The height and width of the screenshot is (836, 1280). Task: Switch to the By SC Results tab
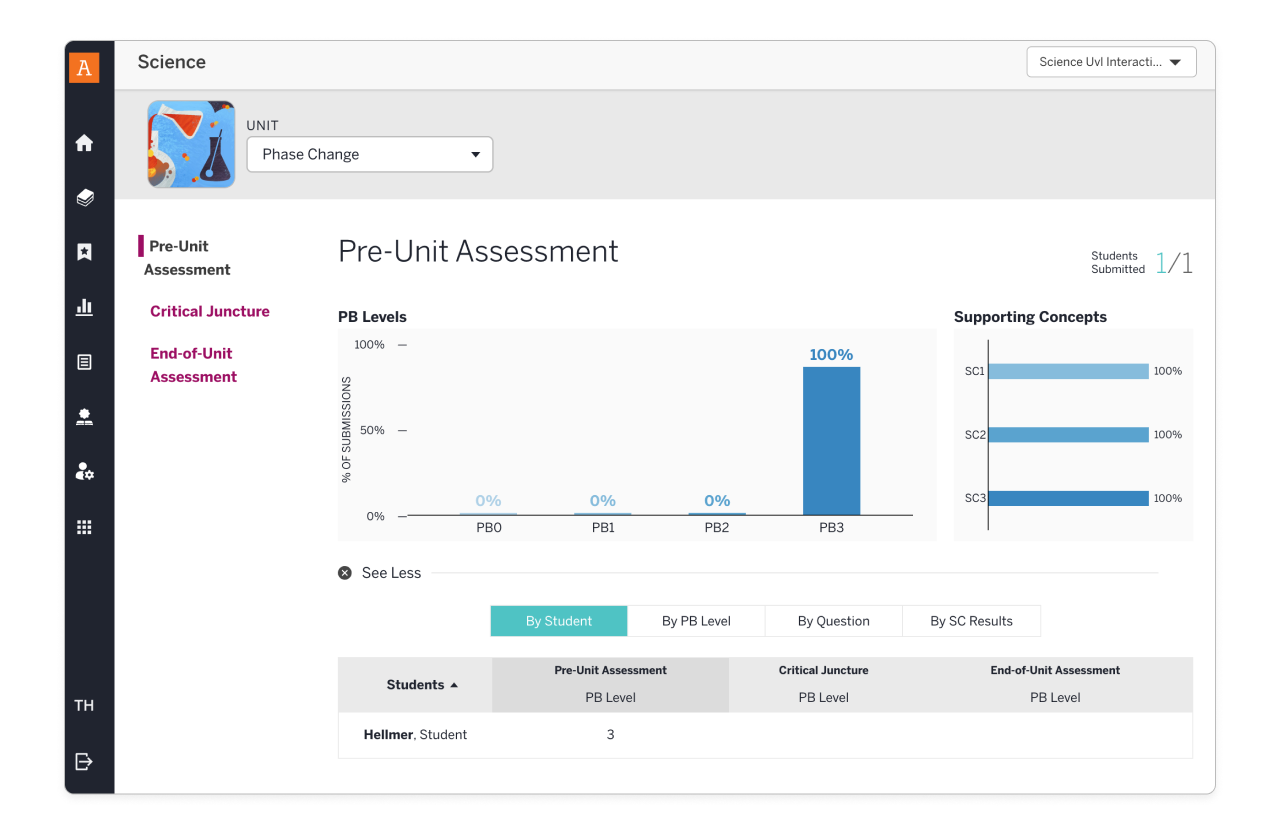tap(971, 621)
